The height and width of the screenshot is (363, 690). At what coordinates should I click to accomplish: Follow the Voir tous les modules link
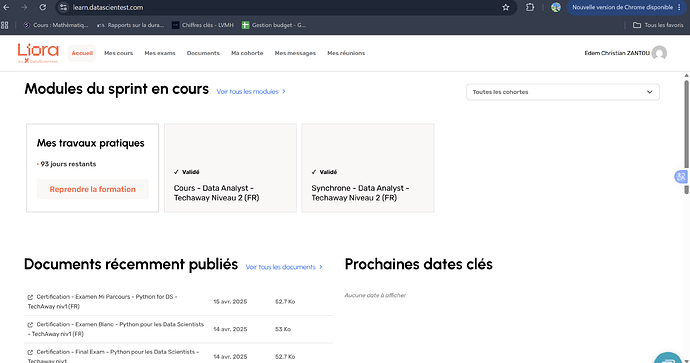251,92
